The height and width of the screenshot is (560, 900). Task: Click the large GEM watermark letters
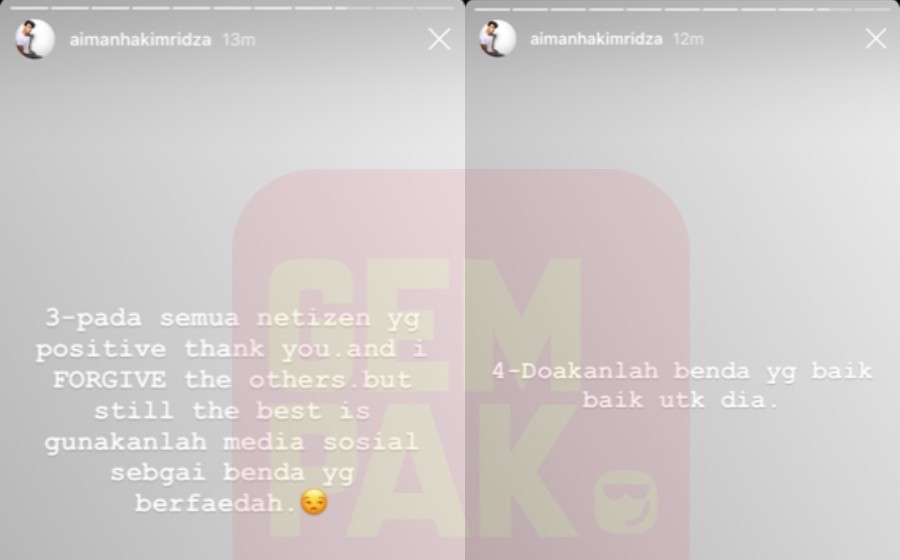point(425,325)
